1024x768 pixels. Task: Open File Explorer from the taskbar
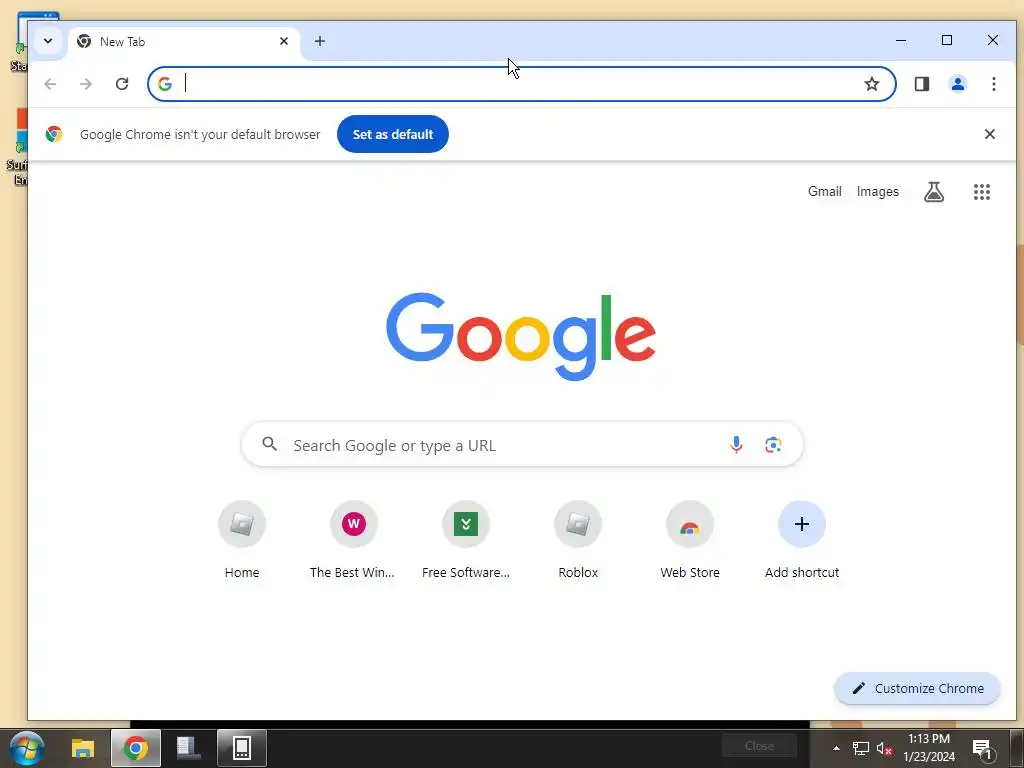pyautogui.click(x=83, y=748)
